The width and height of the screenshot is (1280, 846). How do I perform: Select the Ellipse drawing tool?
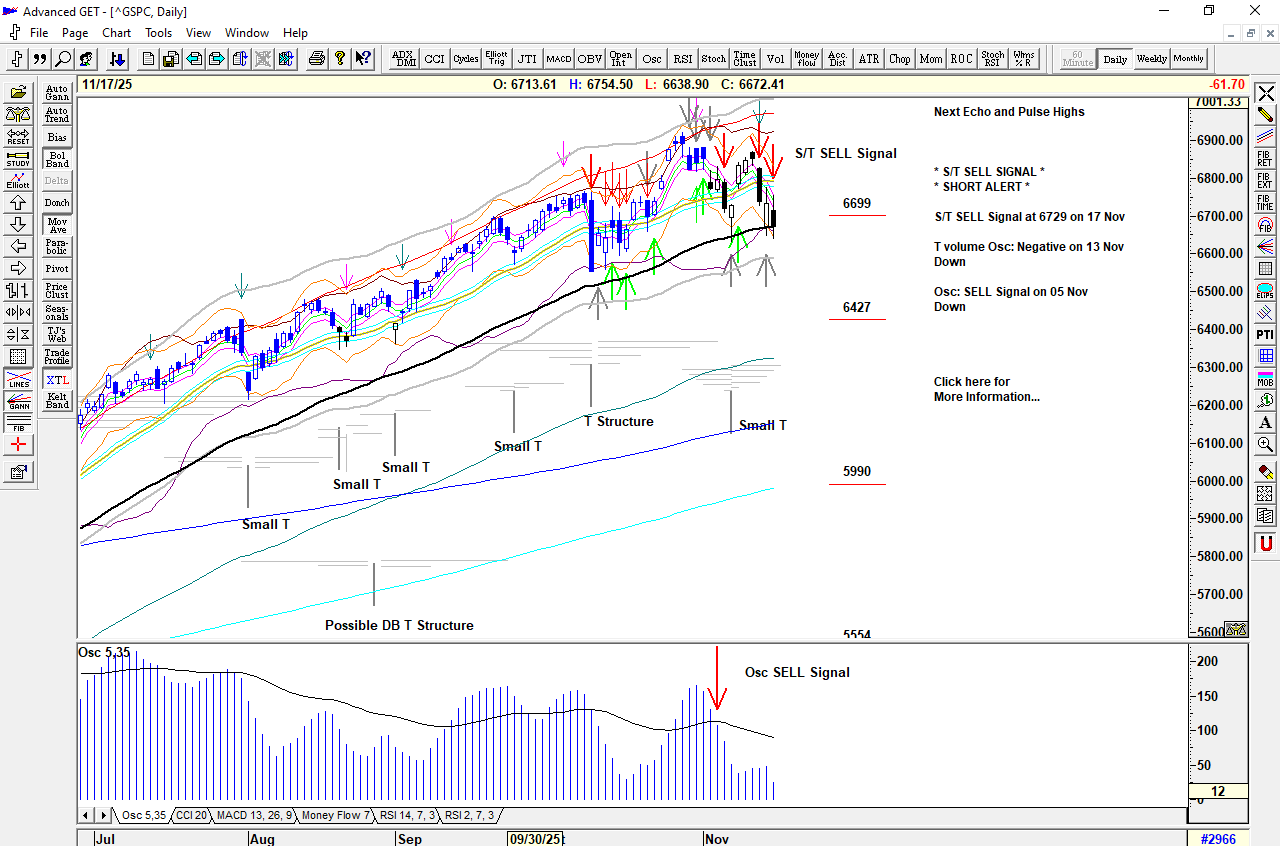(1265, 291)
